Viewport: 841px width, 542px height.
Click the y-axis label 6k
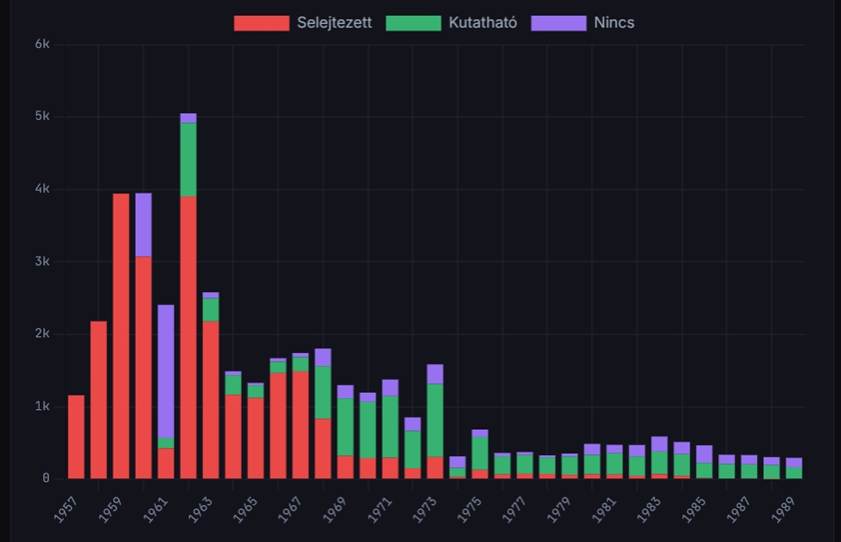click(42, 44)
